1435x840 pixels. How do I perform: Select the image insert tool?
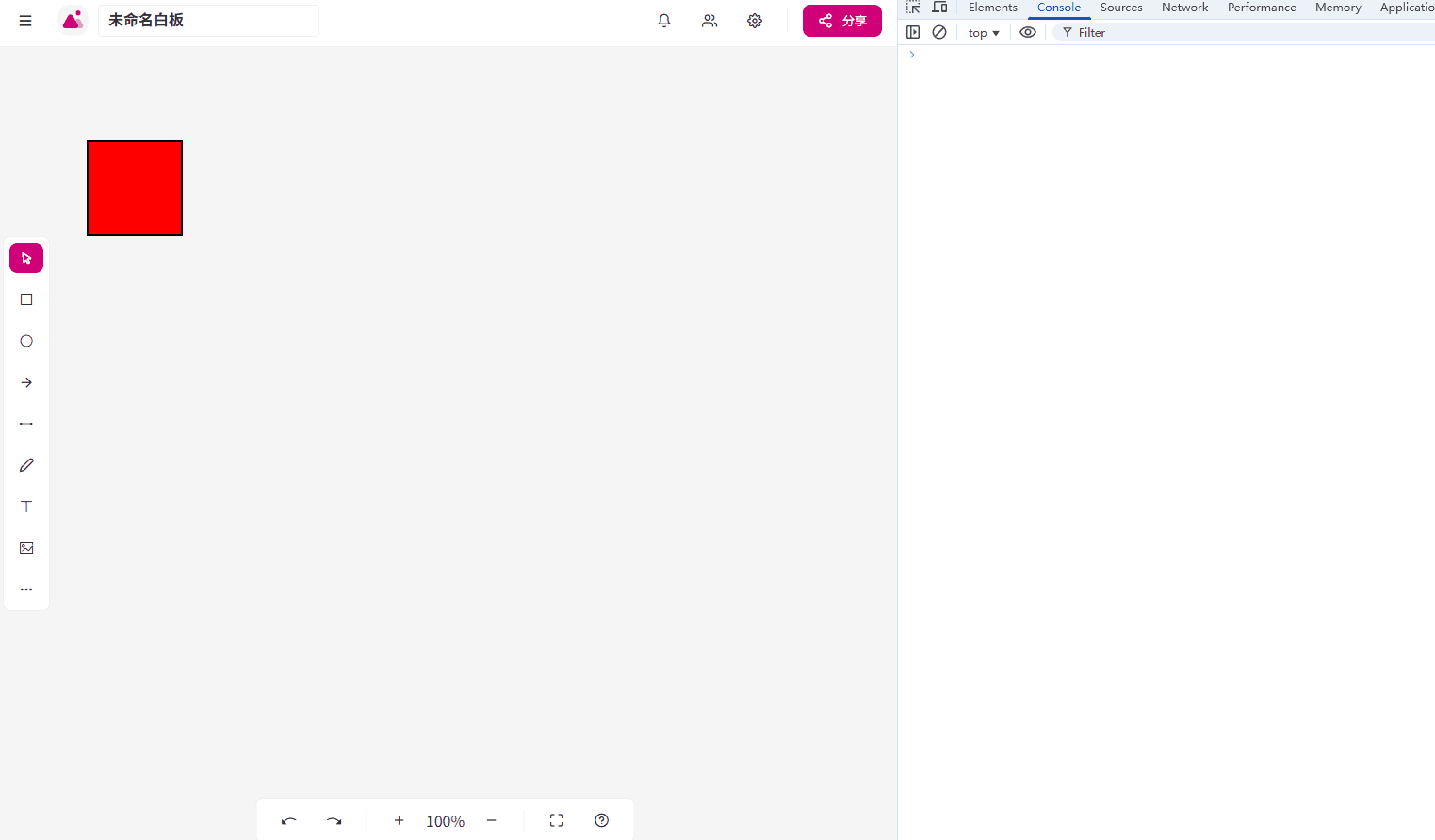point(26,548)
